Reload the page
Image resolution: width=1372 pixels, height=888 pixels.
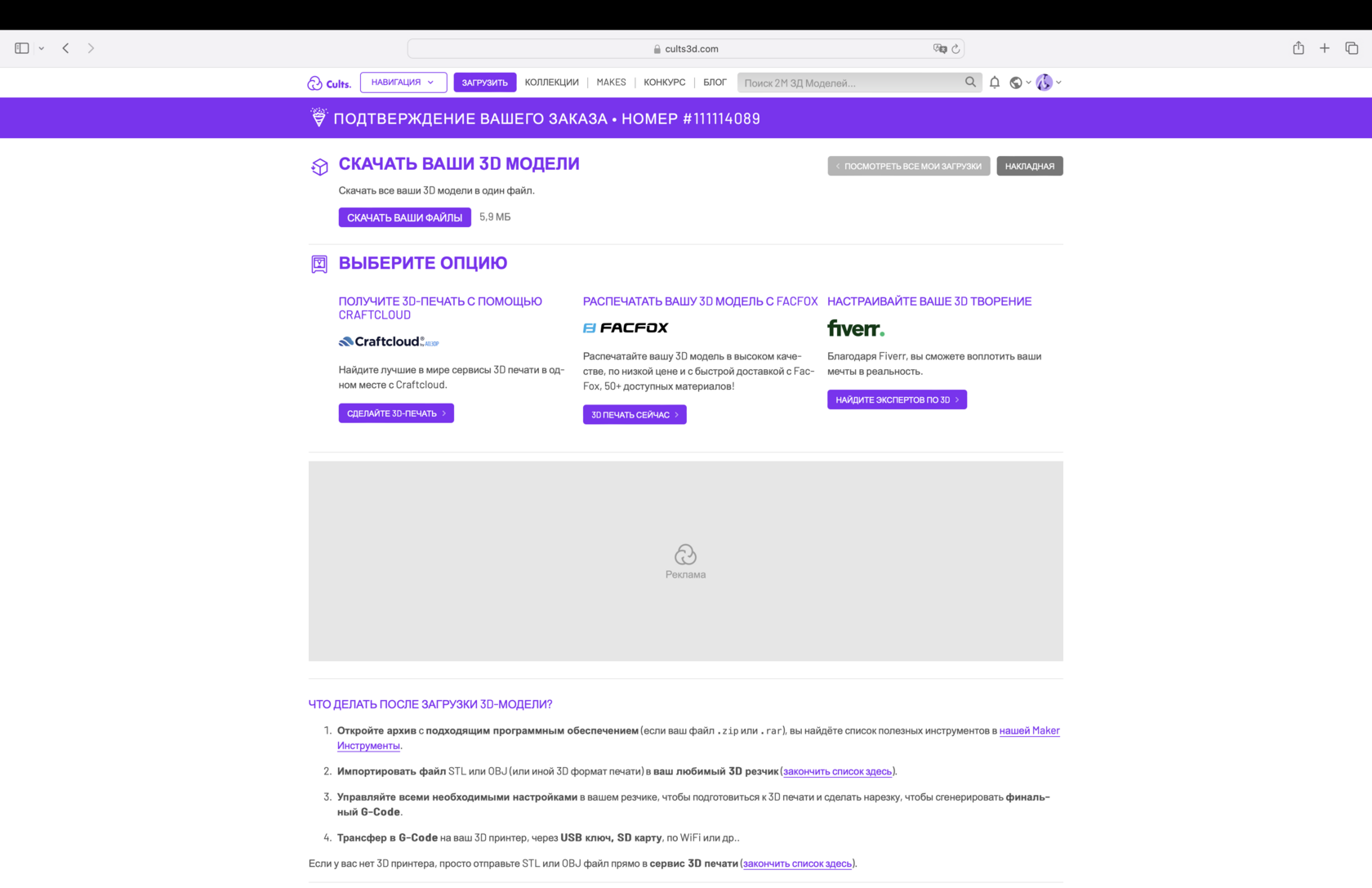pos(955,49)
